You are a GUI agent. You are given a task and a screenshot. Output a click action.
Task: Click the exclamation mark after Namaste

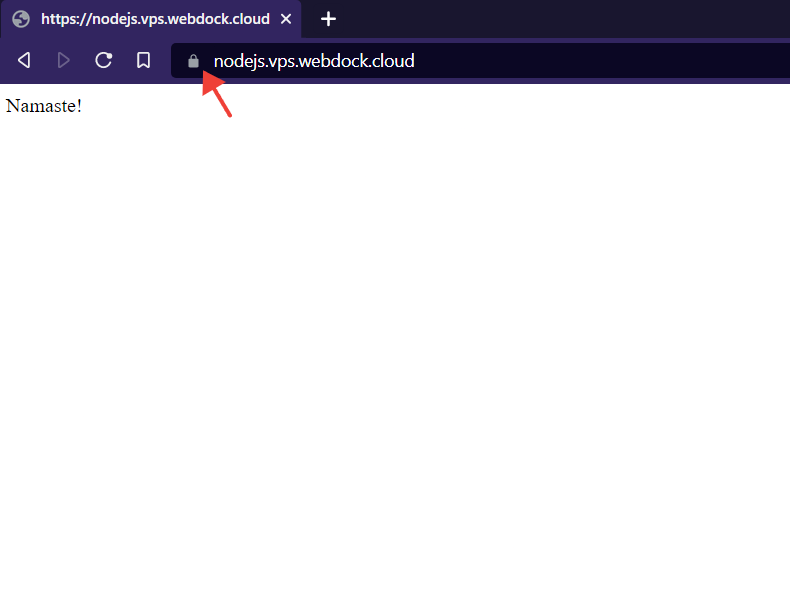click(79, 106)
